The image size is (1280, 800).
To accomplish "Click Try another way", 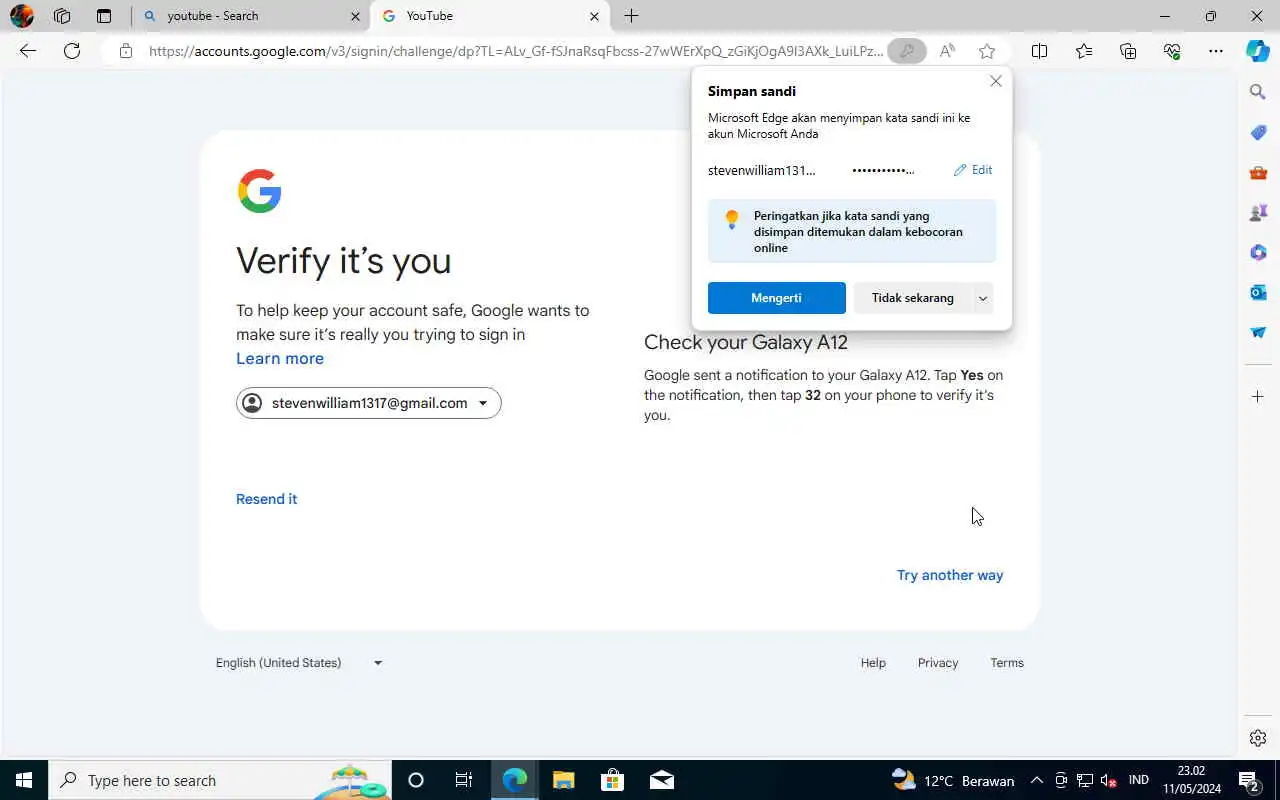I will click(x=950, y=575).
